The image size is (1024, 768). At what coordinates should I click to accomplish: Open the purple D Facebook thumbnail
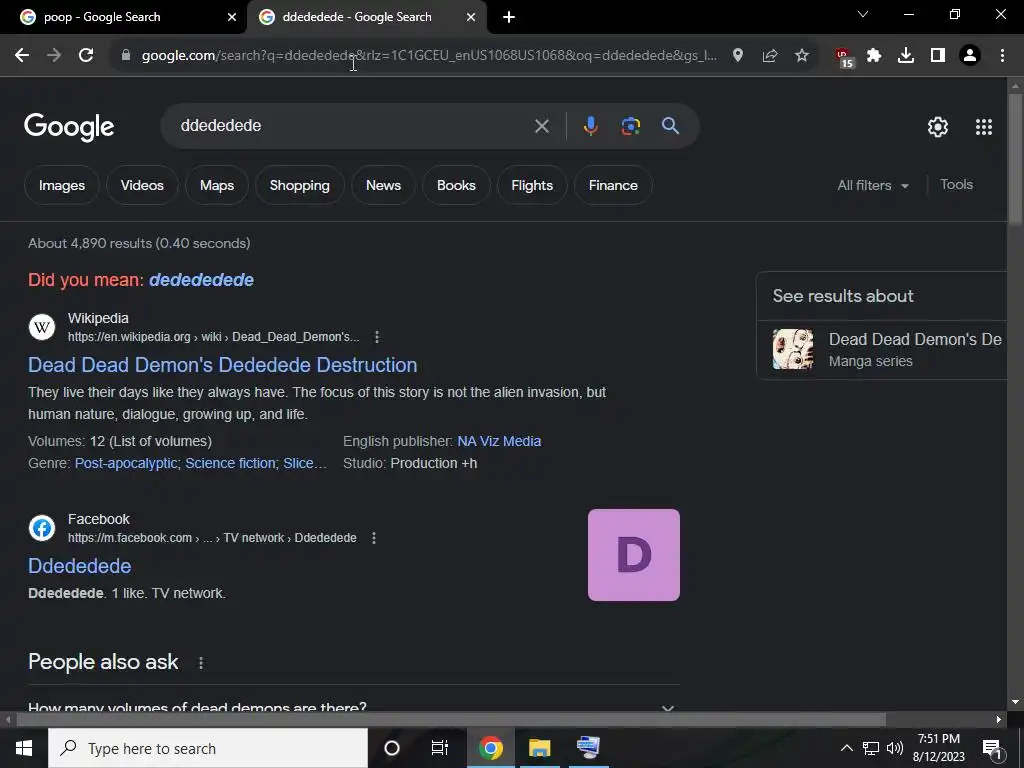(x=633, y=555)
